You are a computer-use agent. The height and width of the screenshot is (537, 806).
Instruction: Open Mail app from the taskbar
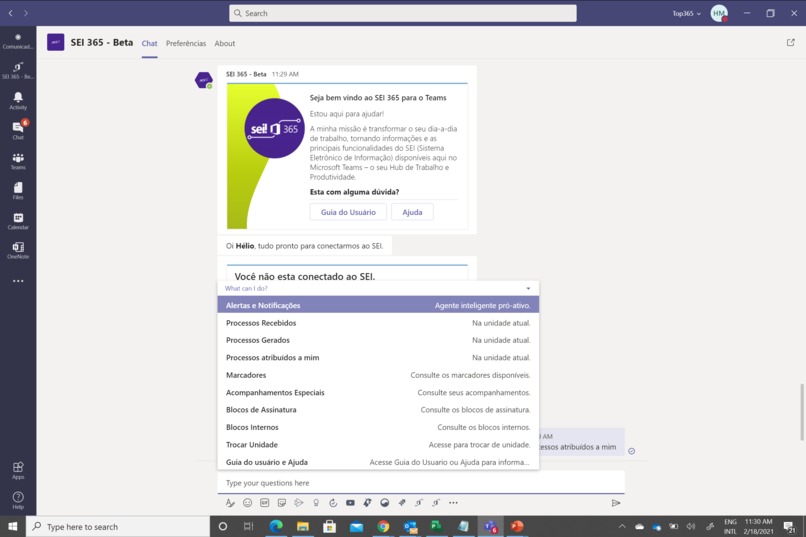(356, 526)
